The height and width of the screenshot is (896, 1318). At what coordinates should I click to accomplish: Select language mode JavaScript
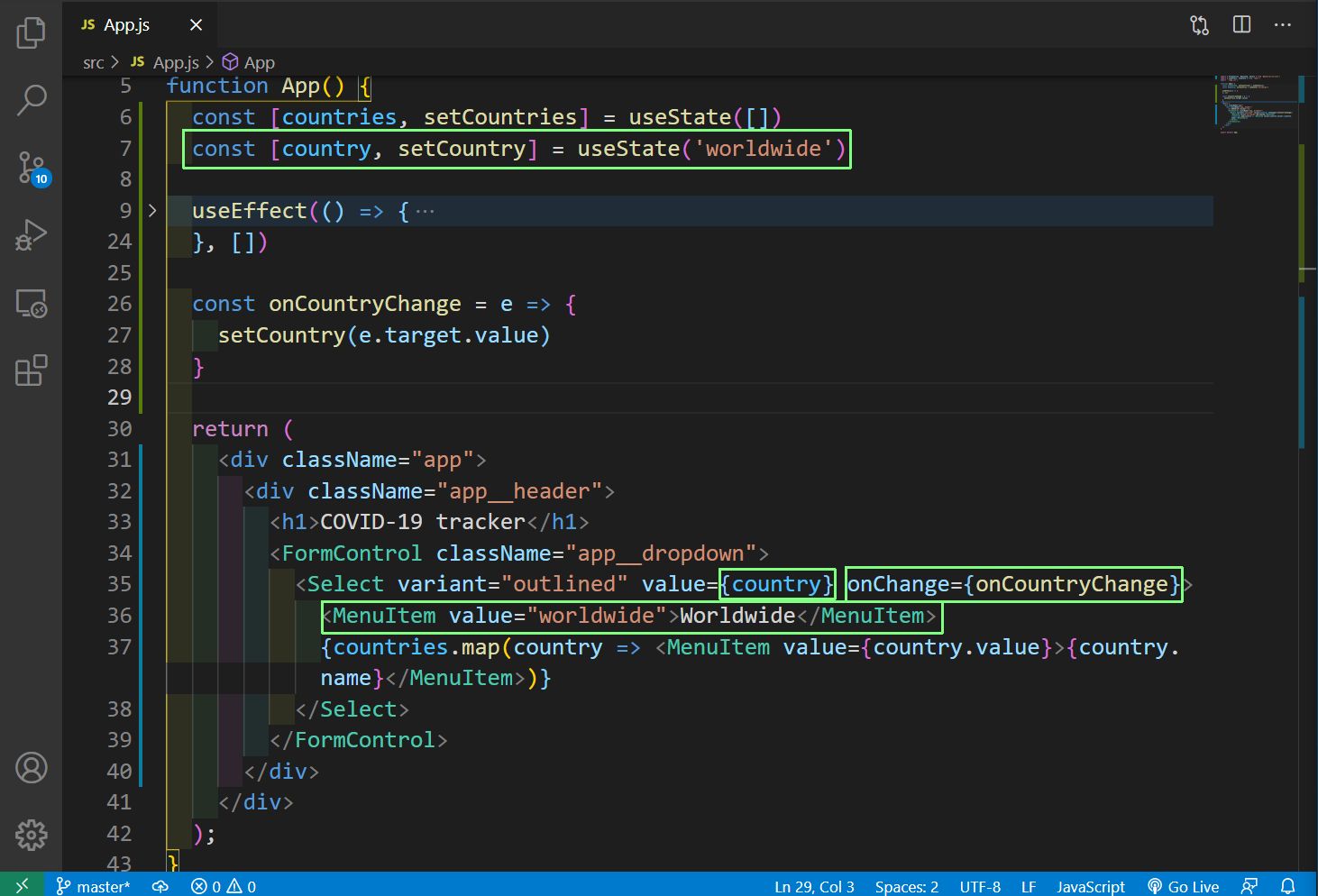coord(1091,886)
